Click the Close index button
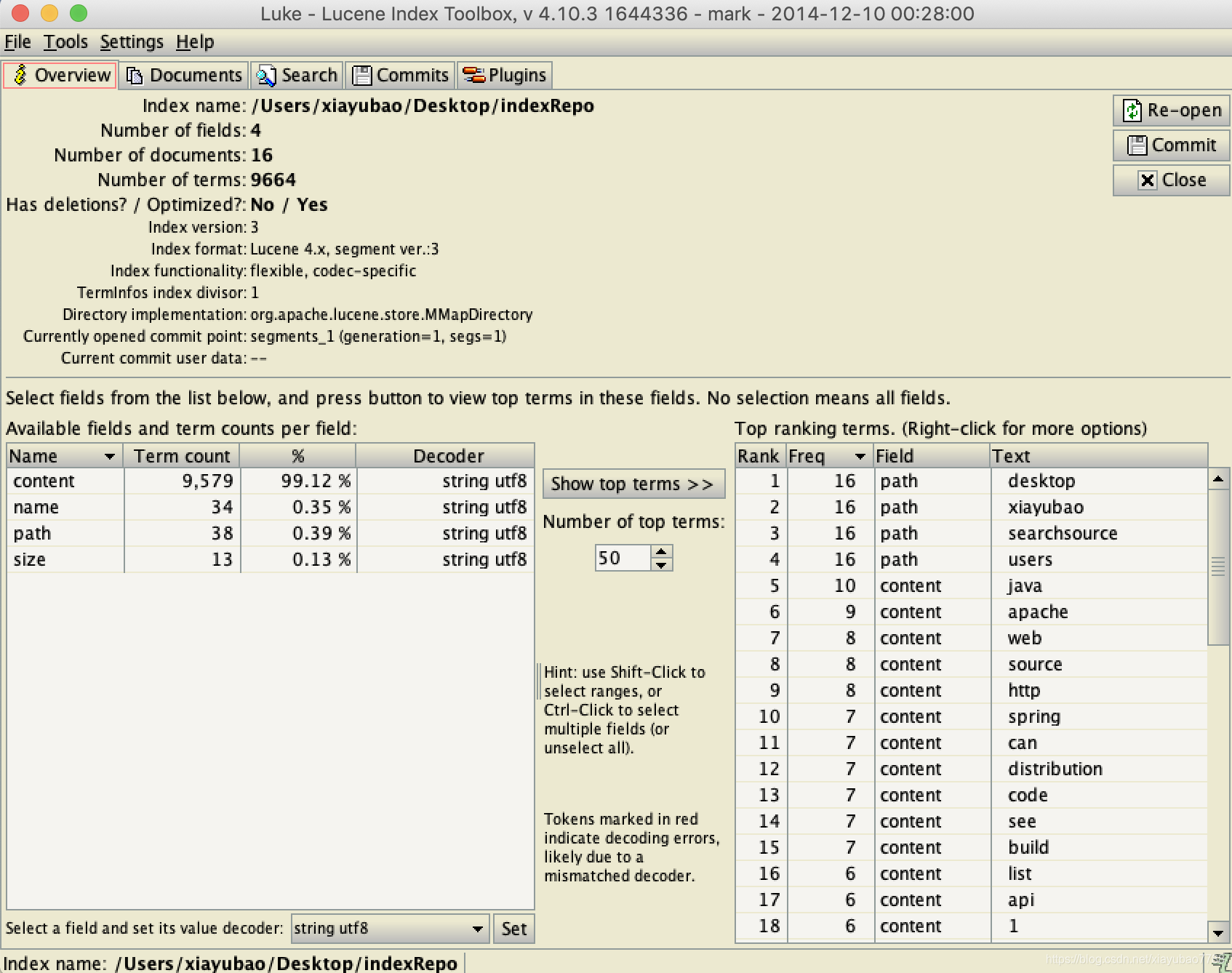This screenshot has height=973, width=1232. click(1171, 180)
